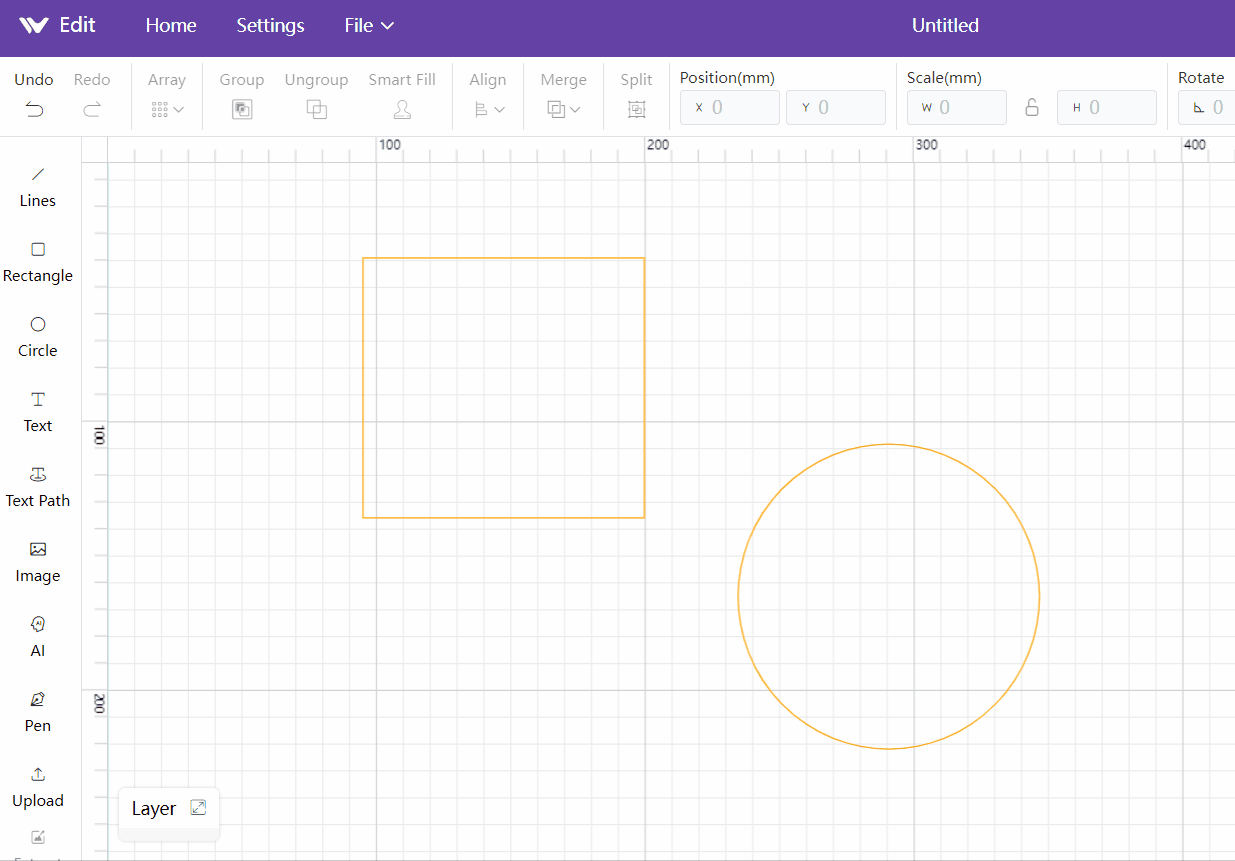The image size is (1235, 861).
Task: Click the partially visible tool below Upload
Action: 38,843
